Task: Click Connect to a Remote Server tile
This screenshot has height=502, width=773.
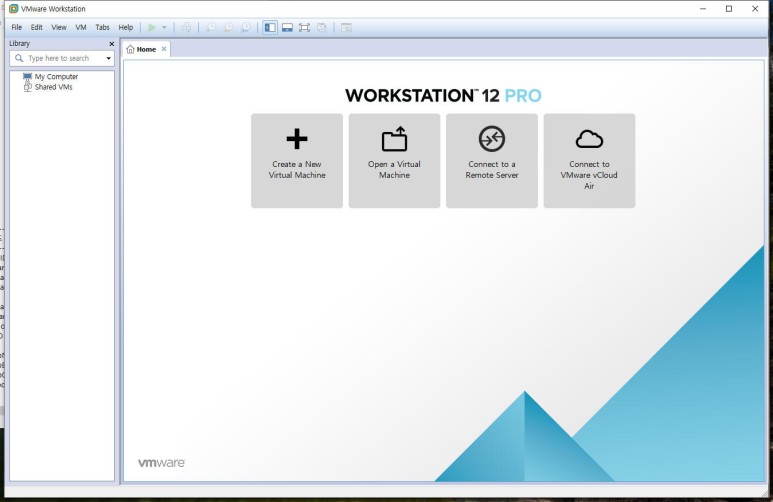Action: pyautogui.click(x=492, y=161)
